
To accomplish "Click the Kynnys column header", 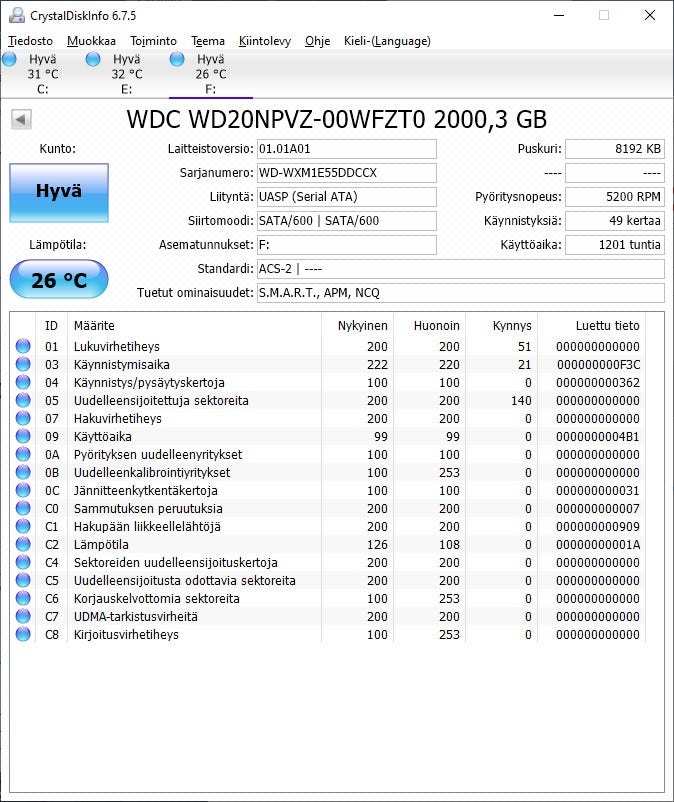I will tap(502, 326).
